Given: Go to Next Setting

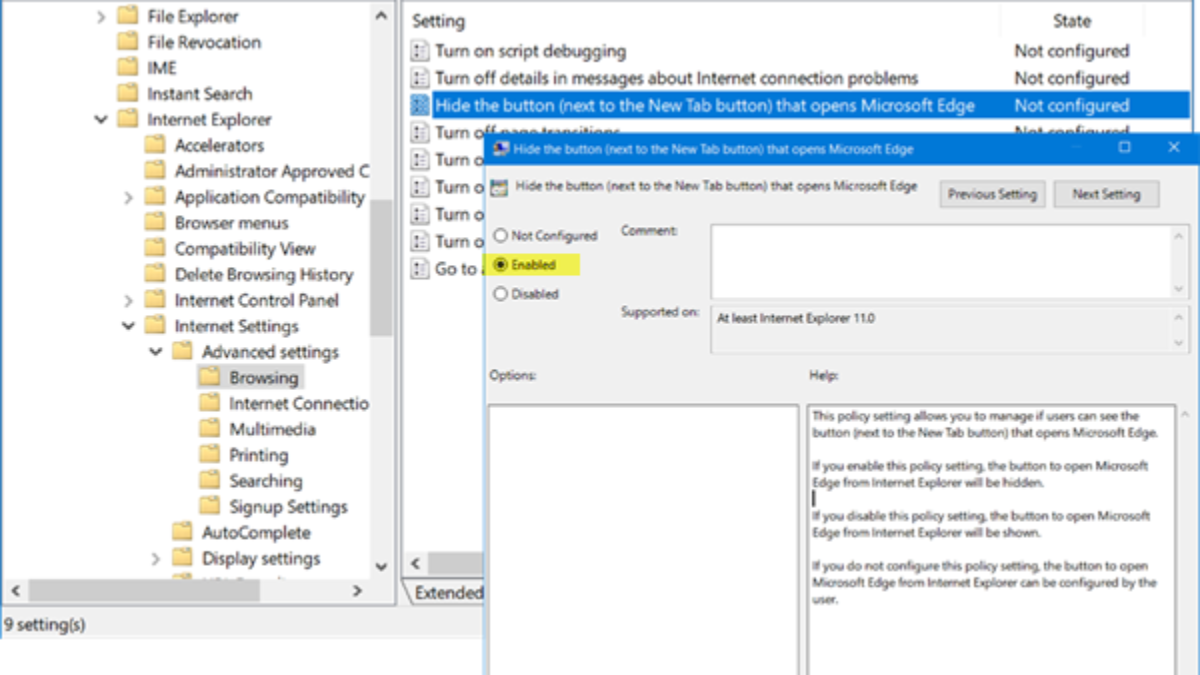Looking at the screenshot, I should point(1106,194).
